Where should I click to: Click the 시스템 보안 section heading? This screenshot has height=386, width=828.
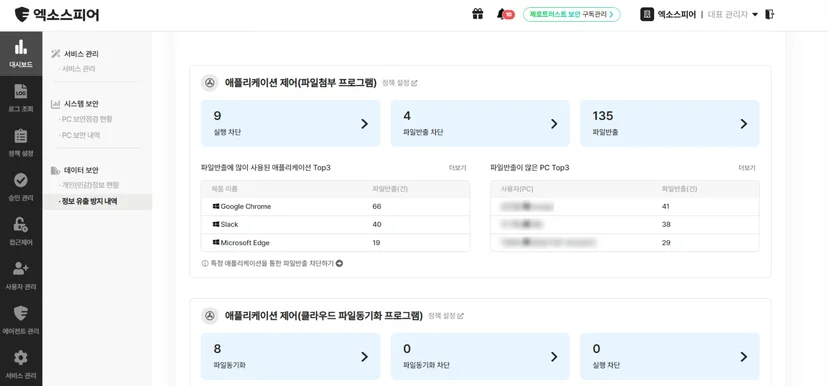[x=81, y=104]
